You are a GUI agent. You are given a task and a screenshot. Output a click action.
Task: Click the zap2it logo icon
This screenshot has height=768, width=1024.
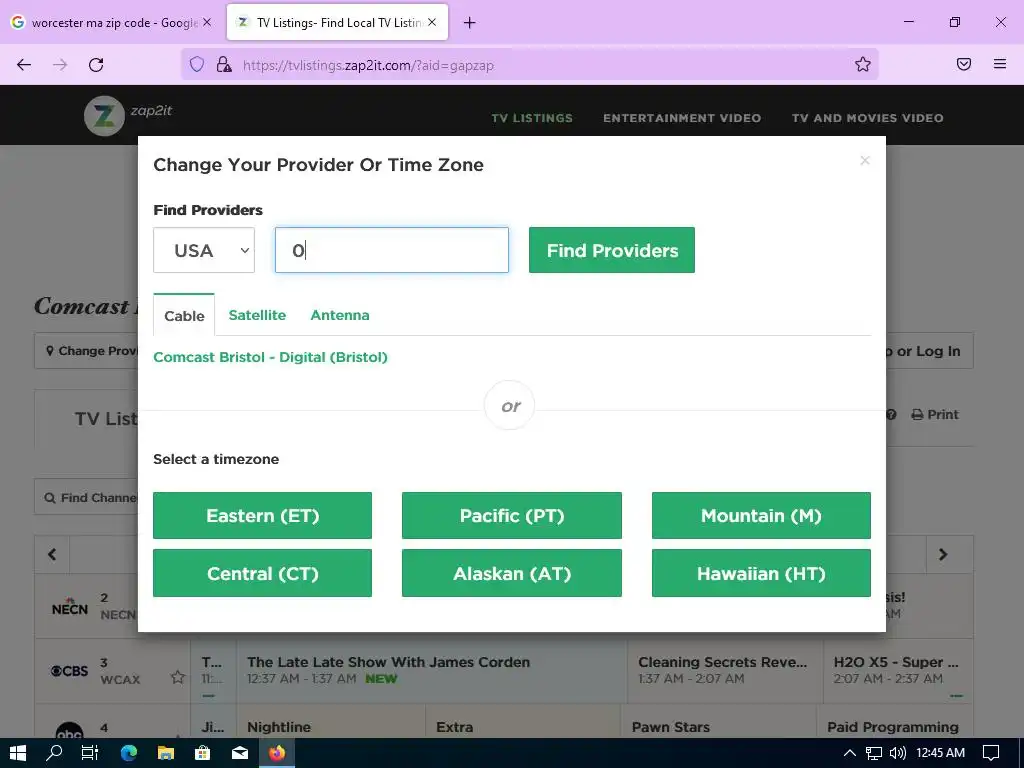[x=104, y=116]
